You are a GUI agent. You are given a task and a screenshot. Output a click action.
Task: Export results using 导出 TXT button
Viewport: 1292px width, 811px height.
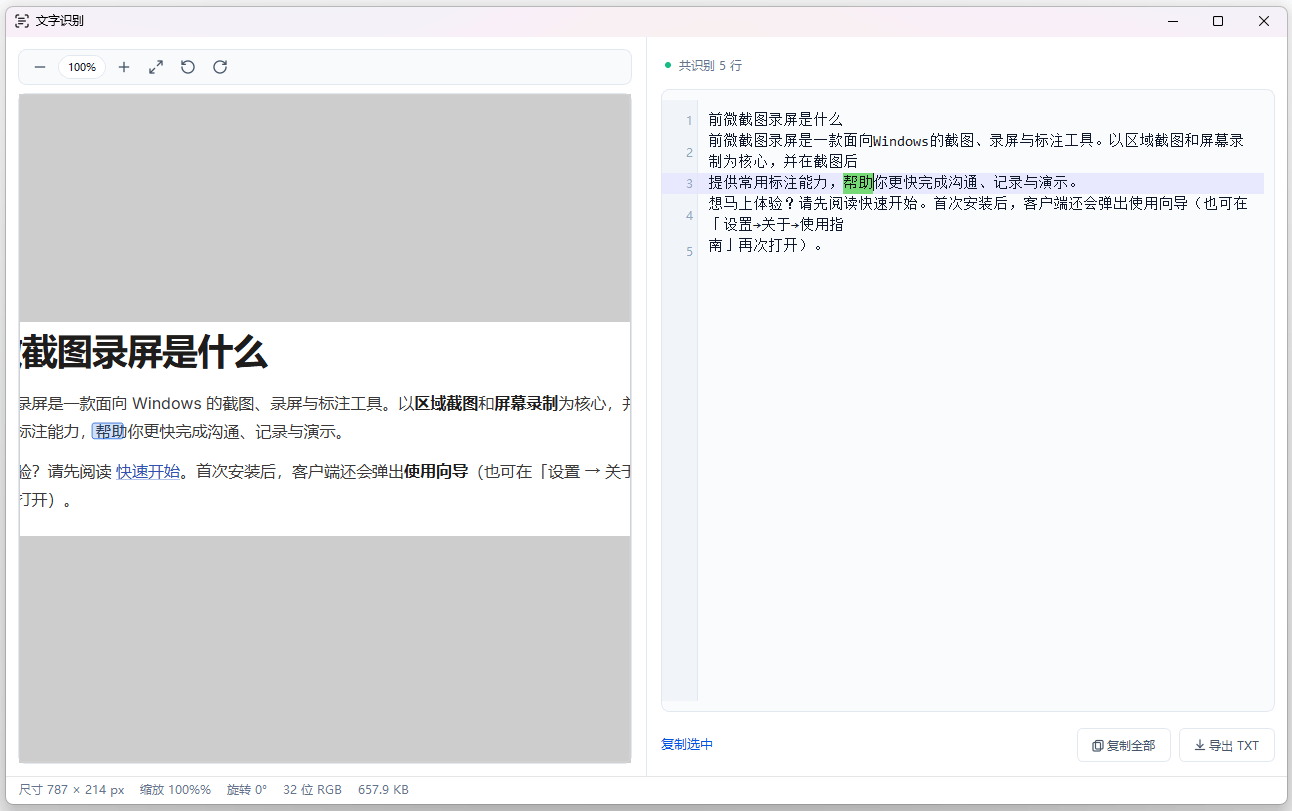pyautogui.click(x=1226, y=745)
